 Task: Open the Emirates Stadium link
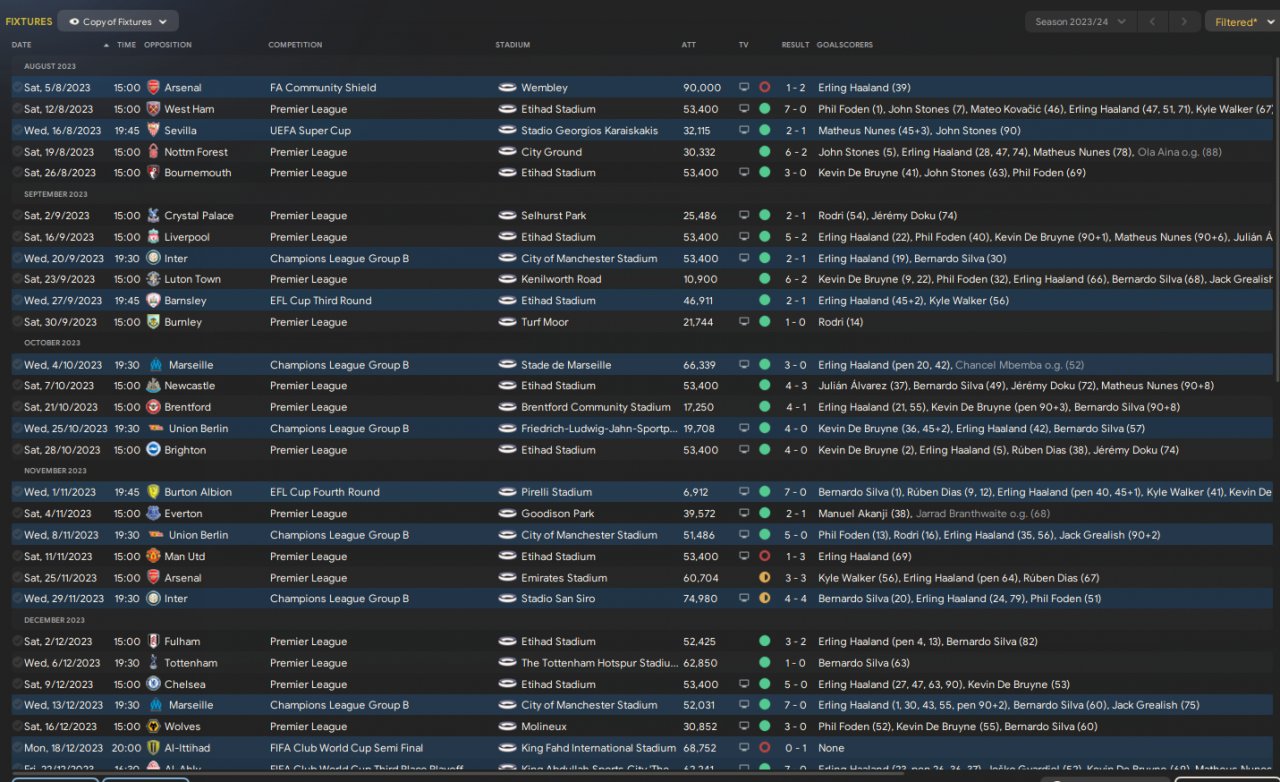point(564,578)
